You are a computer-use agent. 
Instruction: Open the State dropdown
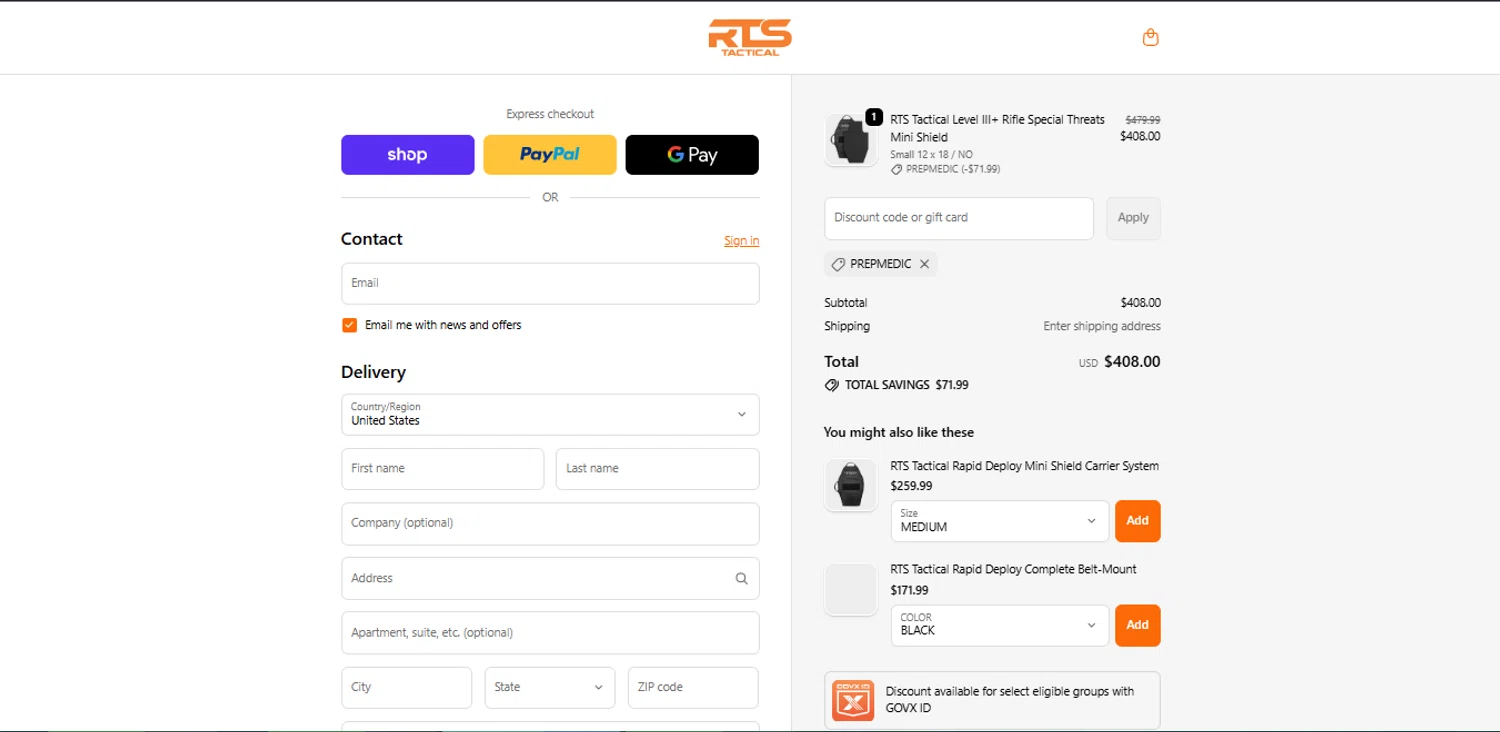(550, 687)
